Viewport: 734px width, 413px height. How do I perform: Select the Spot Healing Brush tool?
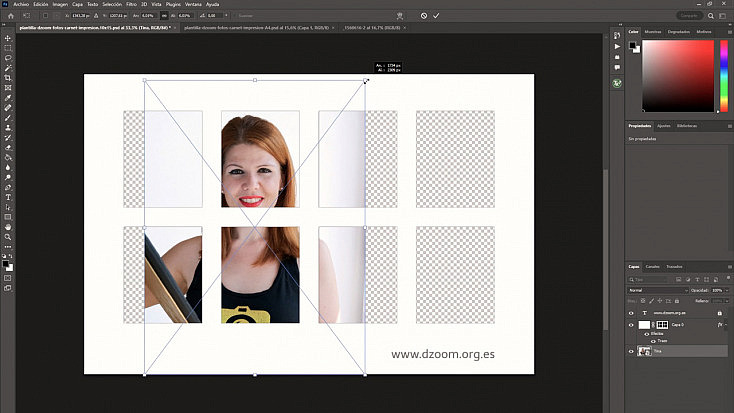pyautogui.click(x=8, y=108)
